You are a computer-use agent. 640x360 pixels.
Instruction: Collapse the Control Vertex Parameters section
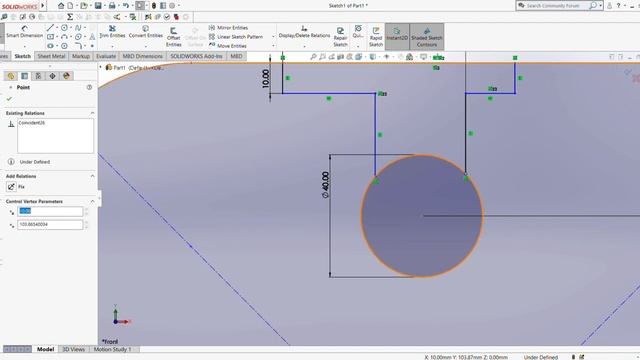tap(92, 202)
